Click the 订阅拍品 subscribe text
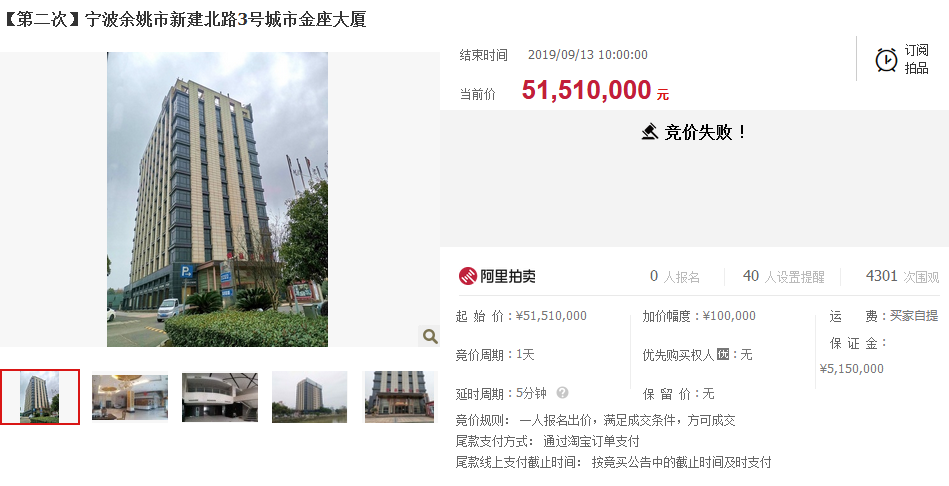949x486 pixels. [x=916, y=59]
